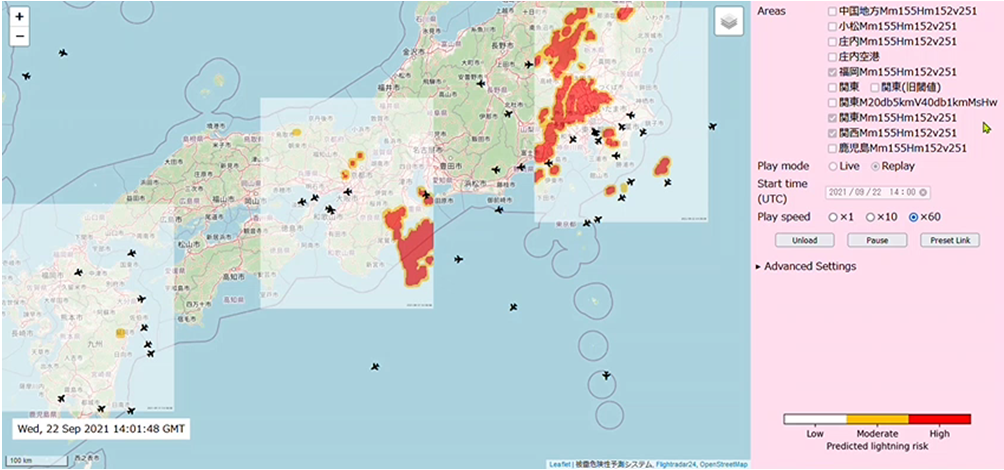Enable the 中国地方Mm155Hm152v251 area checkbox
This screenshot has height=470, width=1004.
tap(832, 11)
